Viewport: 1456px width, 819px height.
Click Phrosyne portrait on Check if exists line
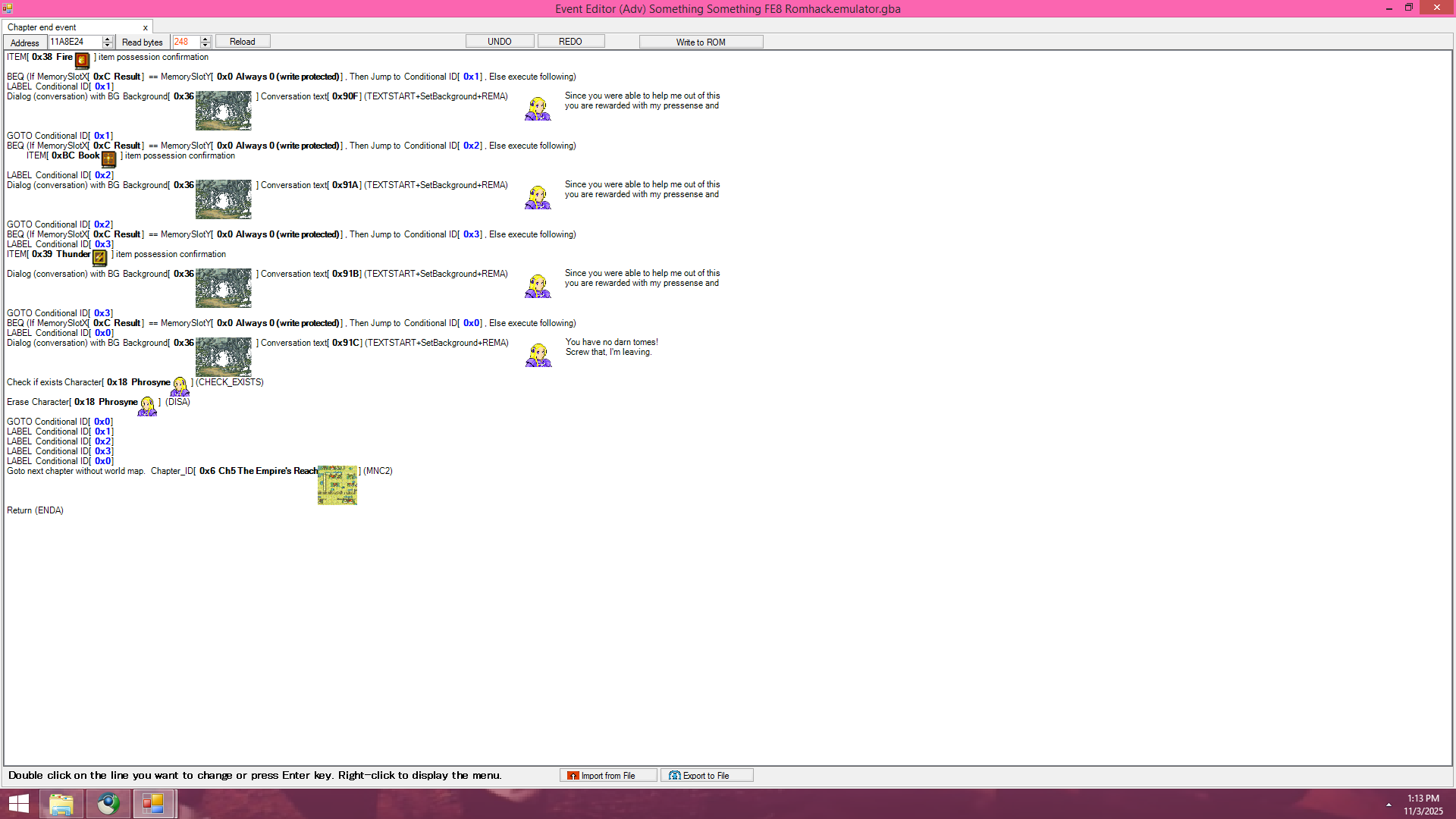(x=180, y=386)
